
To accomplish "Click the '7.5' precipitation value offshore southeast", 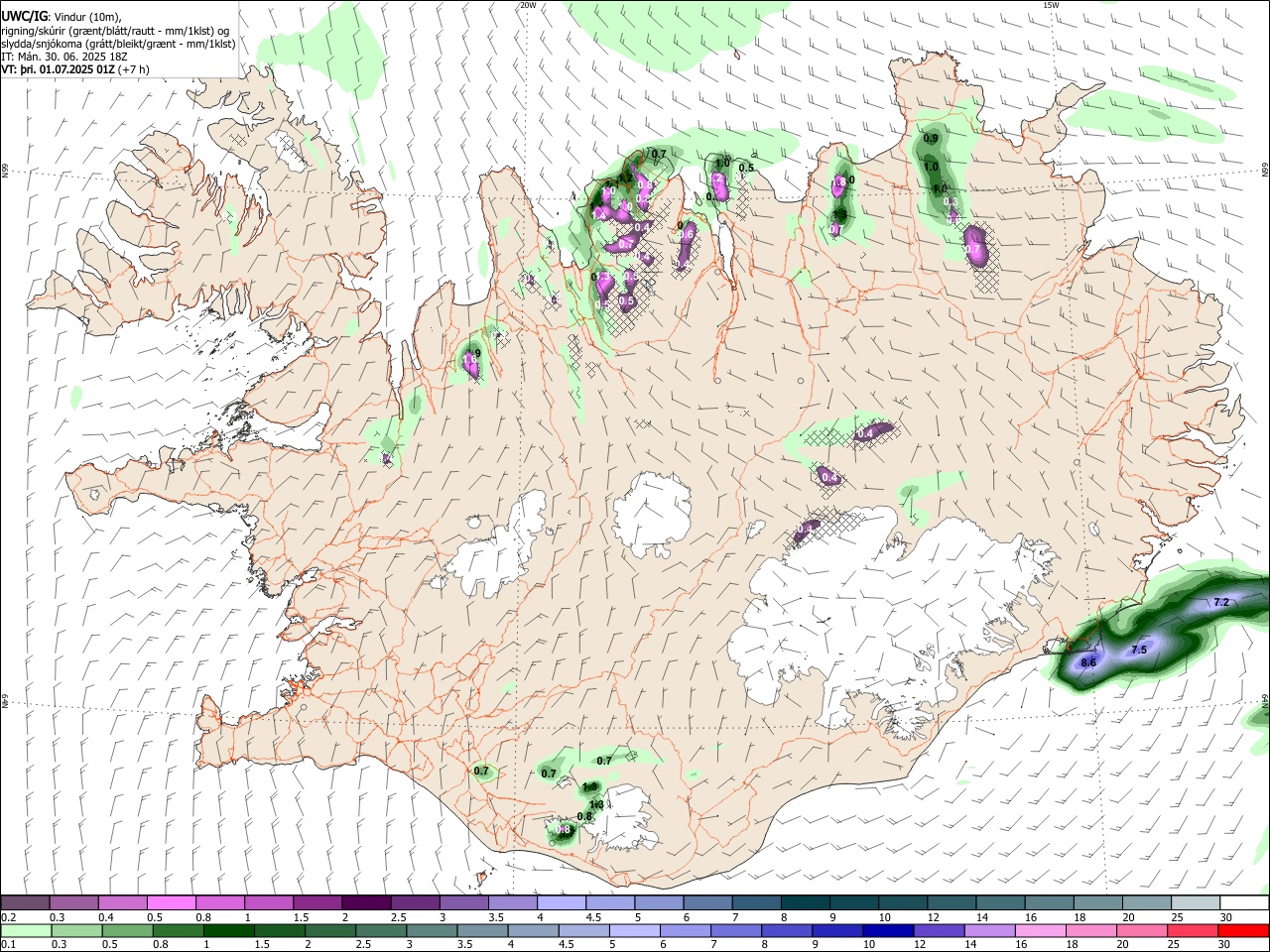I will pyautogui.click(x=1139, y=650).
